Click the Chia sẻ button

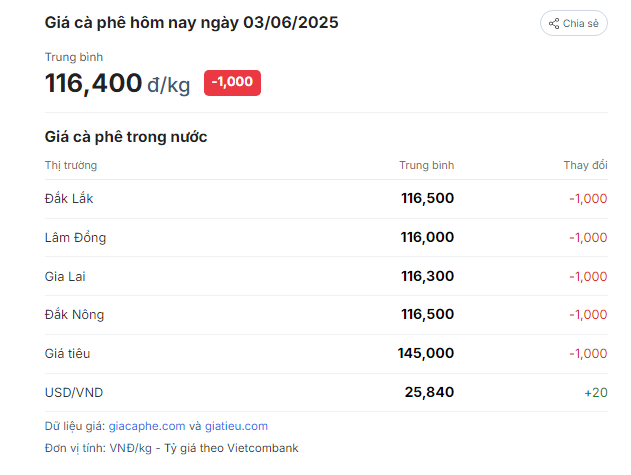point(573,23)
